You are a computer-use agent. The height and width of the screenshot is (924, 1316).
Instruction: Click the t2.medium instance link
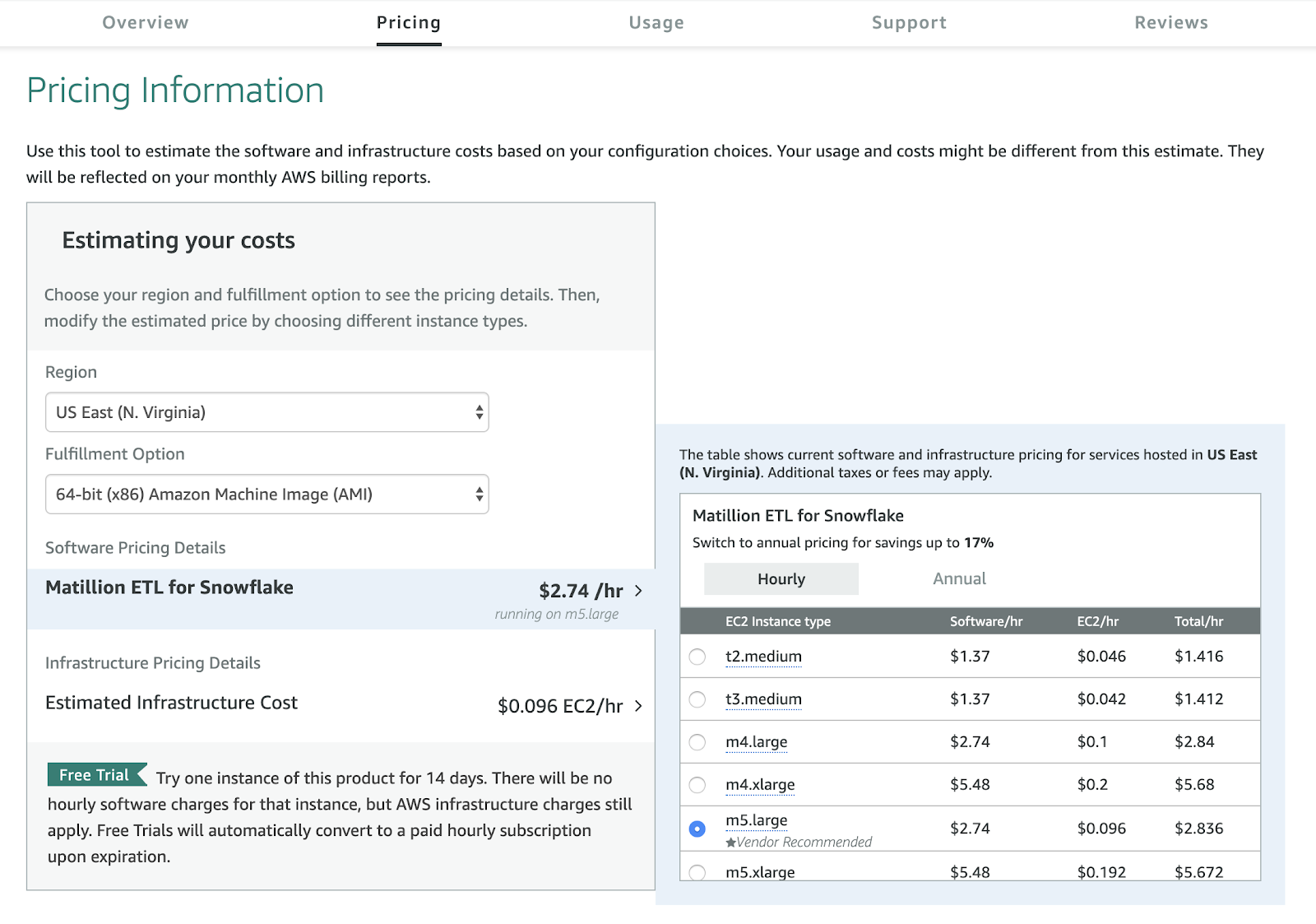click(x=763, y=657)
